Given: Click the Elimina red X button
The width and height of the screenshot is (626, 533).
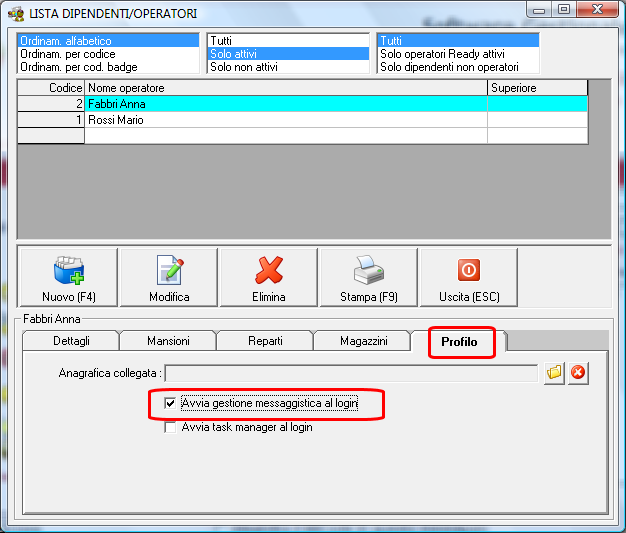Looking at the screenshot, I should 269,277.
